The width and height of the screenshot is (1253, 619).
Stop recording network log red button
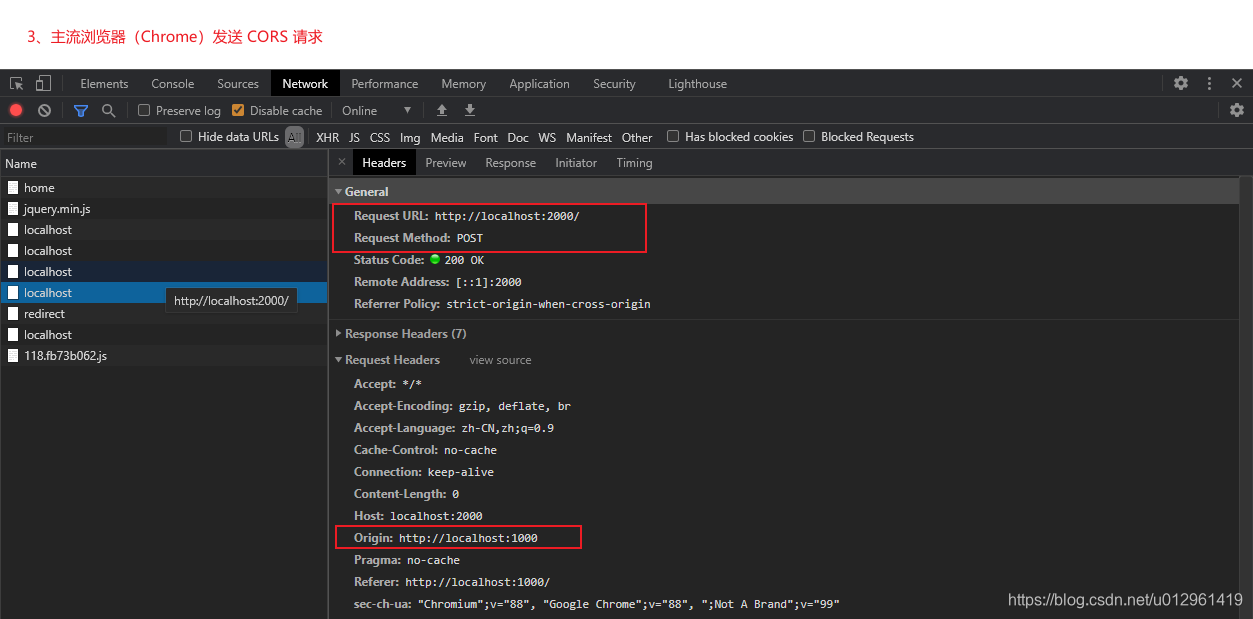tap(16, 111)
